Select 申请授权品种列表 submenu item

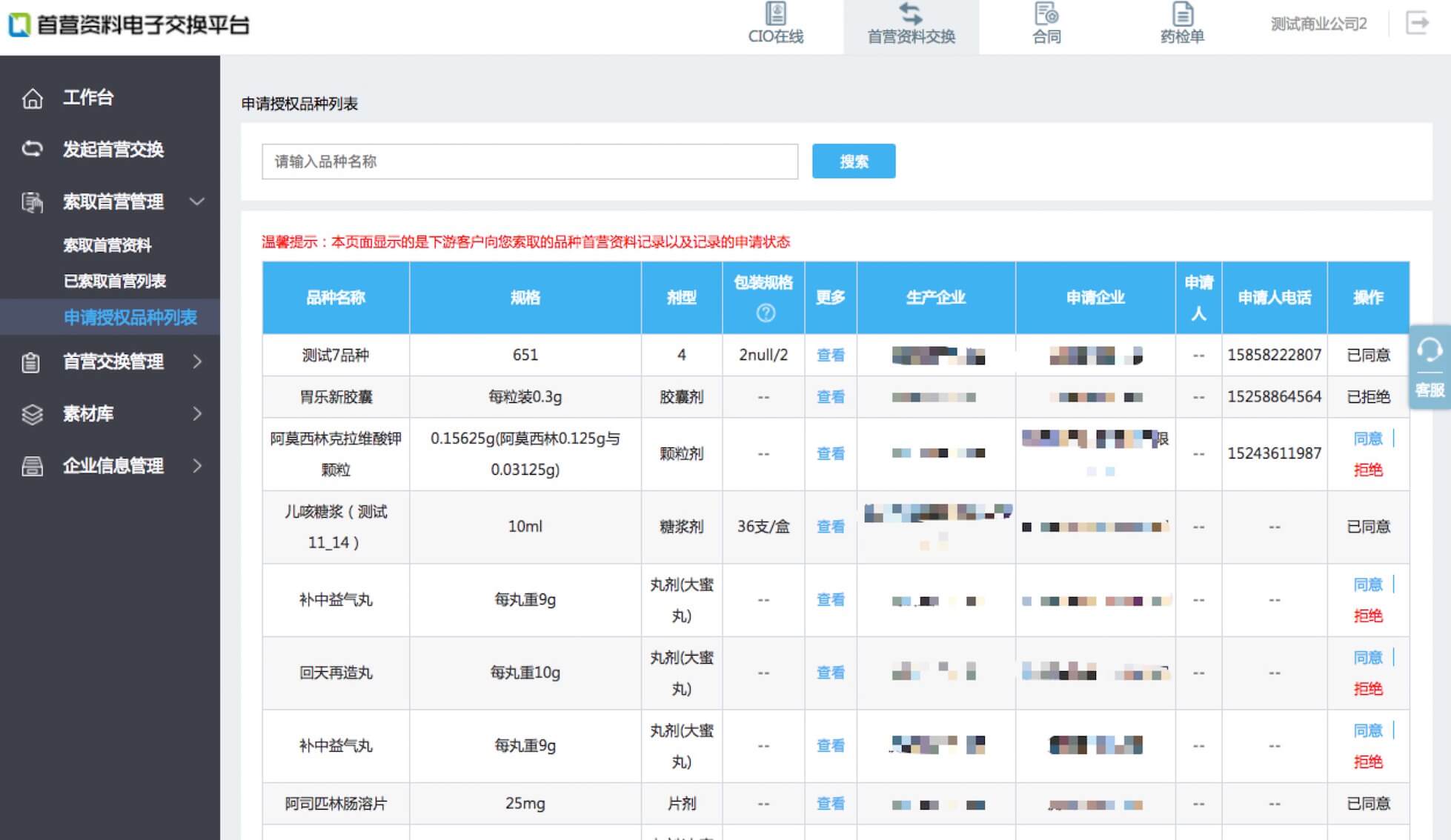coord(130,318)
